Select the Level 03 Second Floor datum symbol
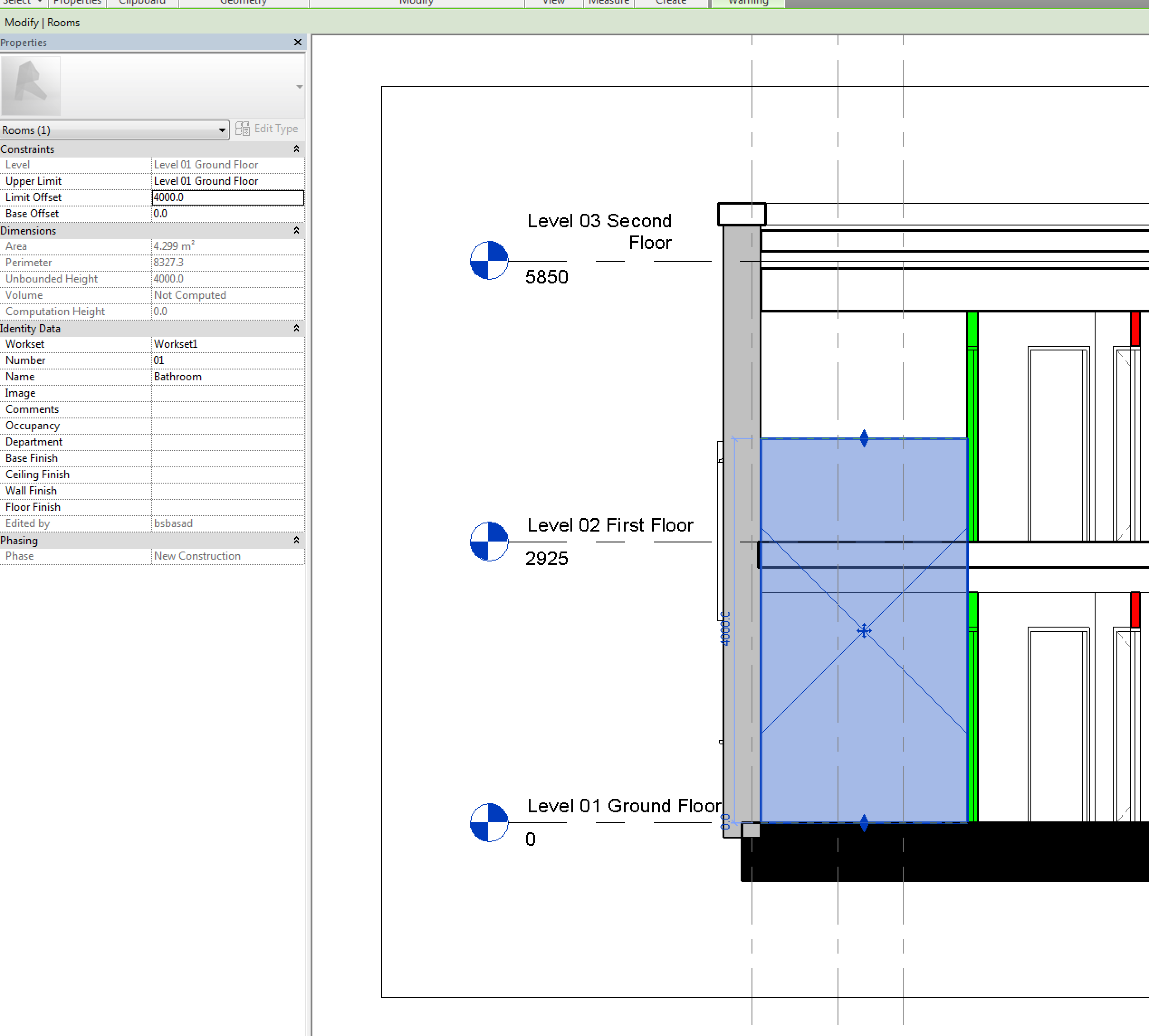 tap(488, 261)
